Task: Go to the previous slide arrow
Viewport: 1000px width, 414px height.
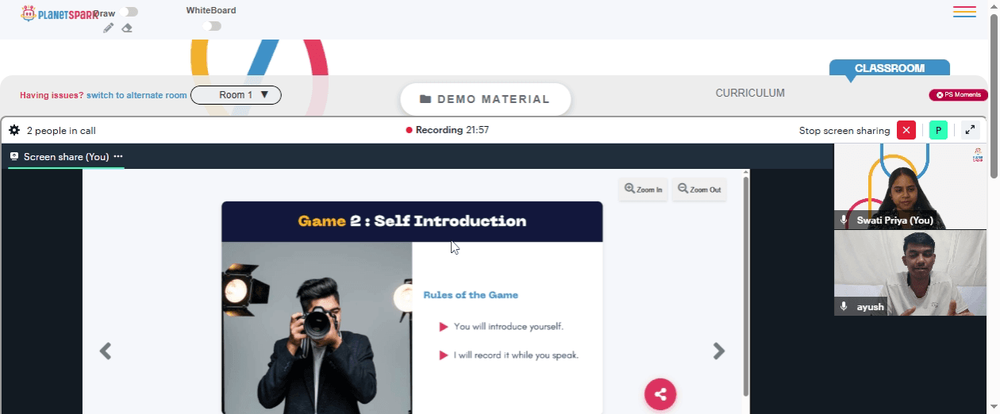Action: coord(105,351)
